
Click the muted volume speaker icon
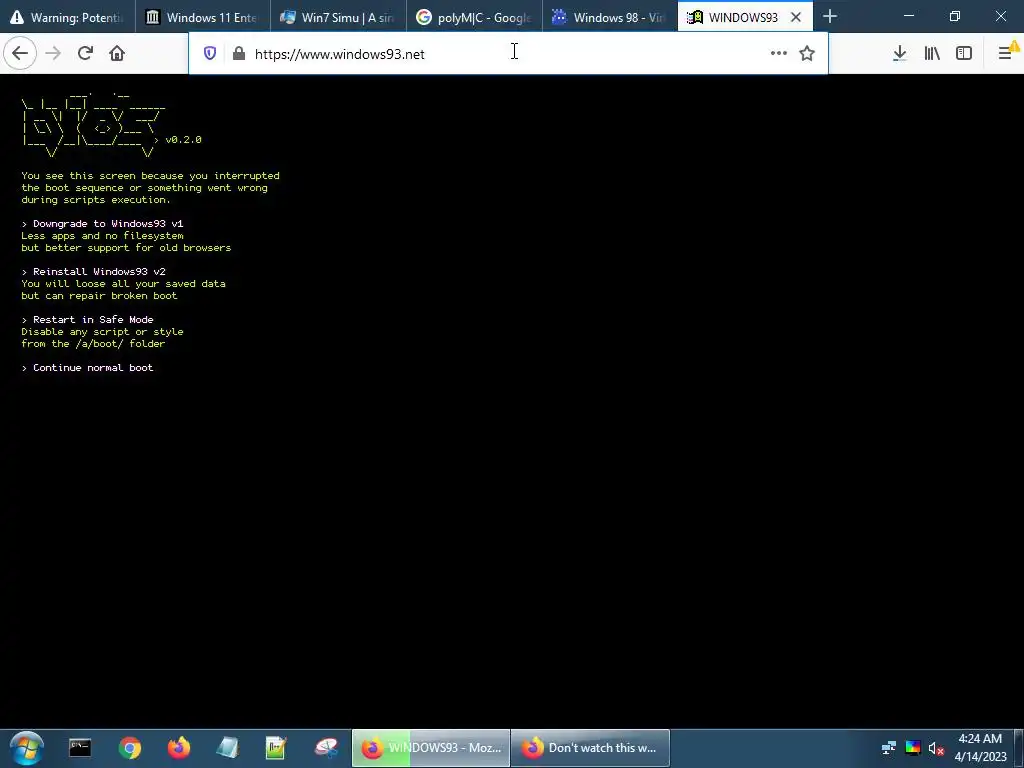tap(936, 748)
